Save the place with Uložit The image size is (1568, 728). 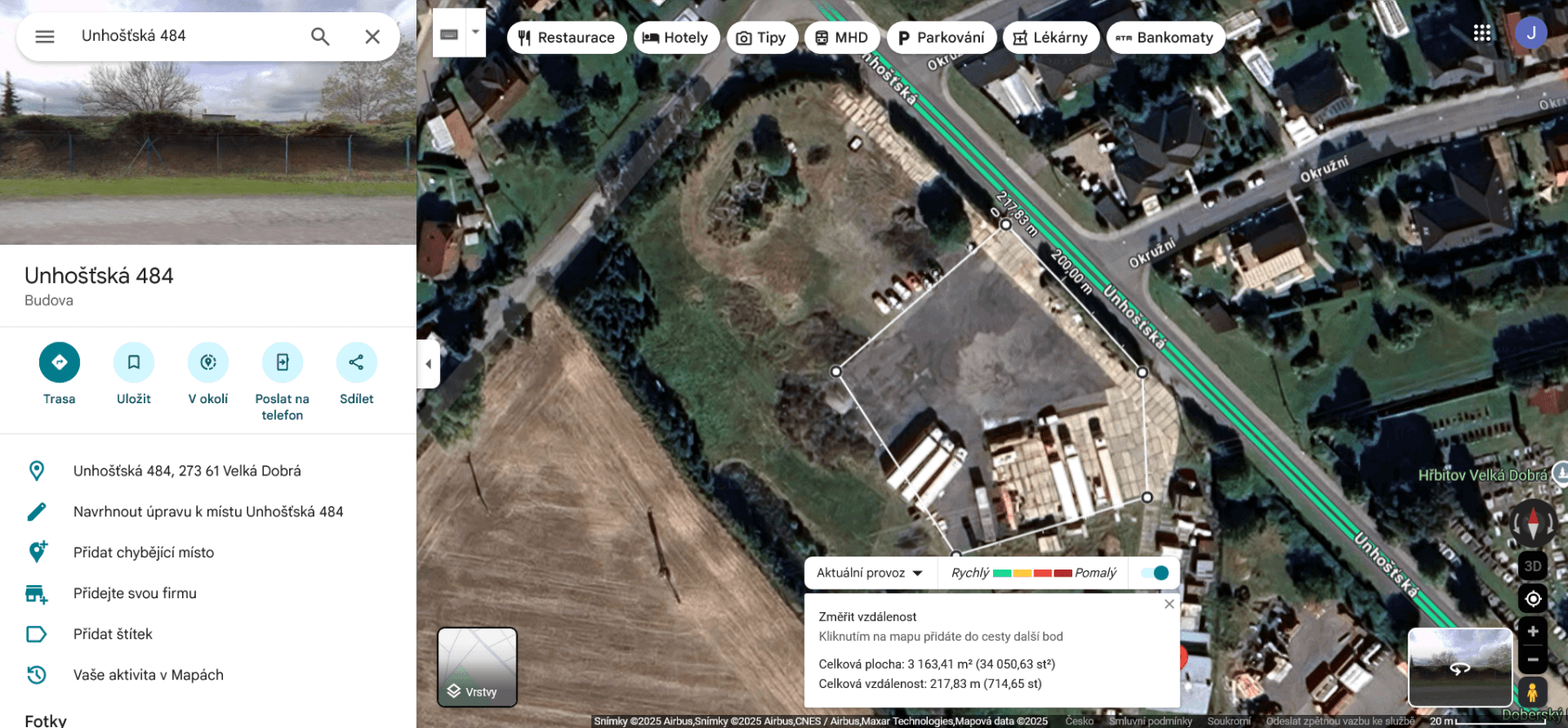pyautogui.click(x=134, y=374)
